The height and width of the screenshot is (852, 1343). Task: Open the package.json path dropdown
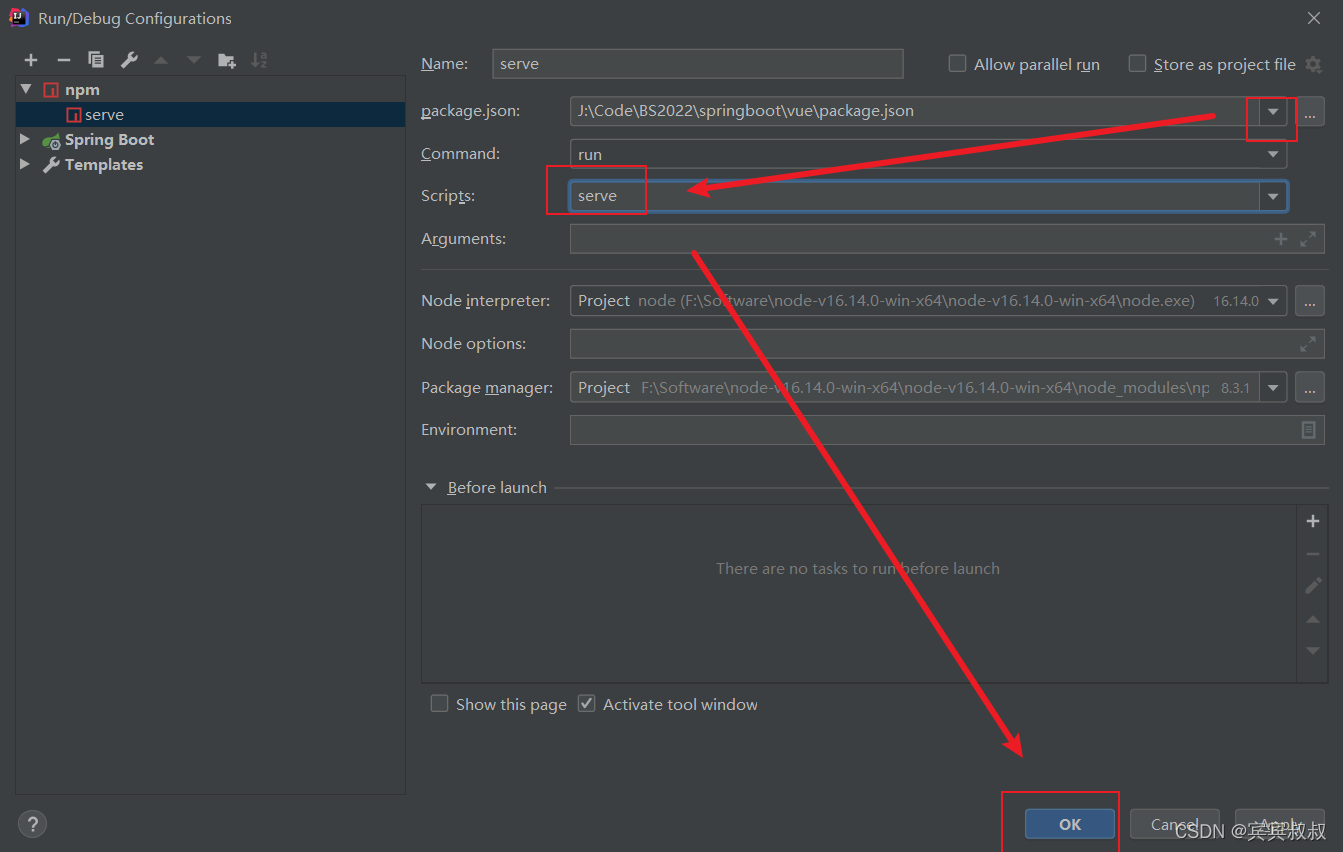coord(1272,111)
